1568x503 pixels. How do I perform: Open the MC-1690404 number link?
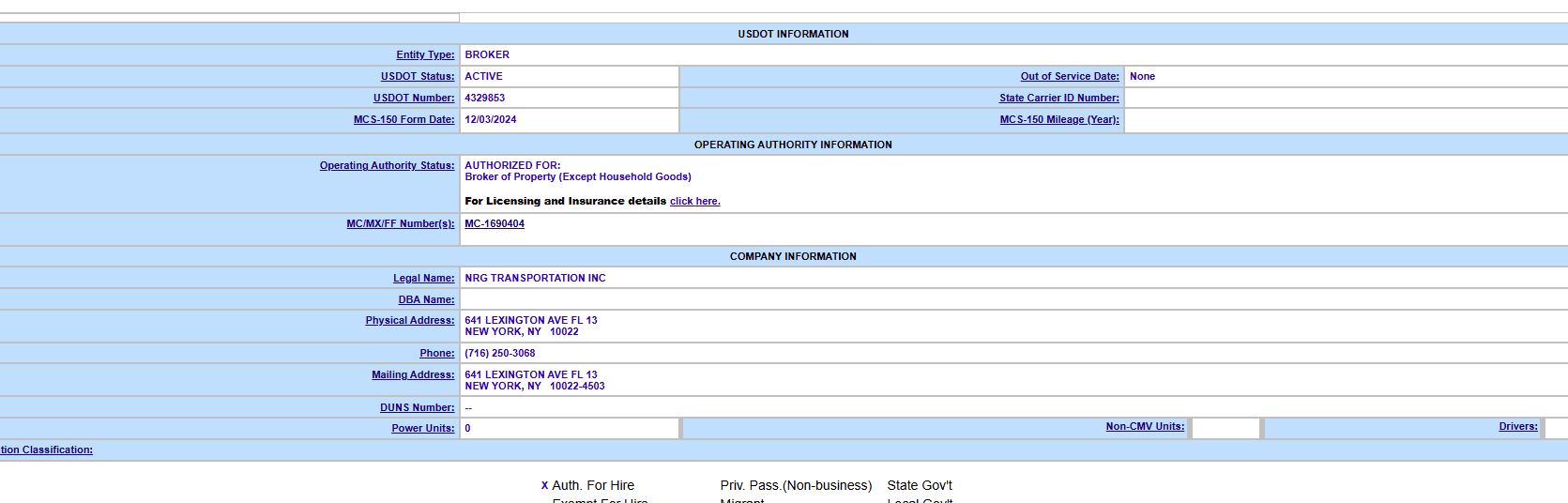(495, 224)
